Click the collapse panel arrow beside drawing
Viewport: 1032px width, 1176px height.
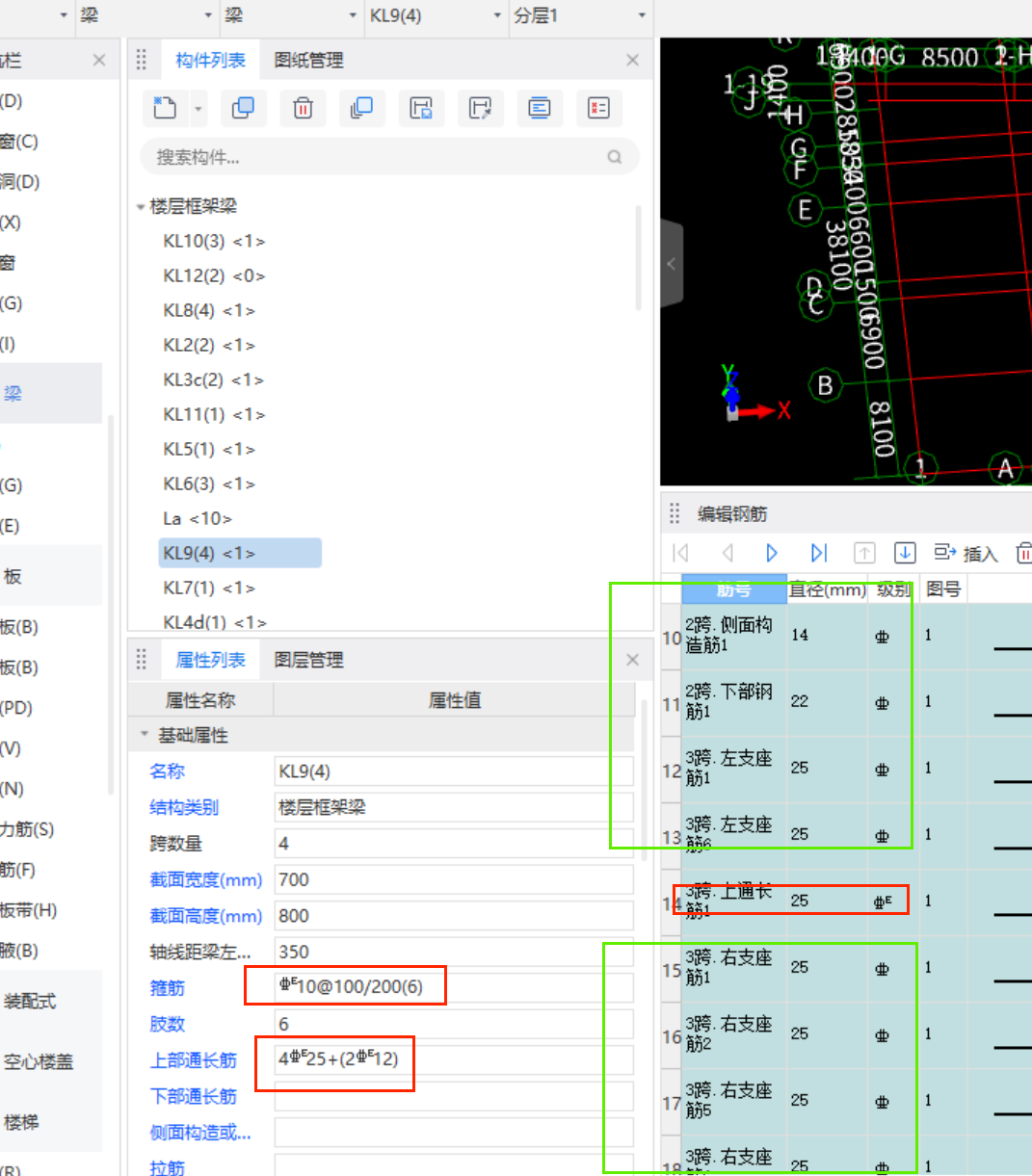click(x=672, y=263)
